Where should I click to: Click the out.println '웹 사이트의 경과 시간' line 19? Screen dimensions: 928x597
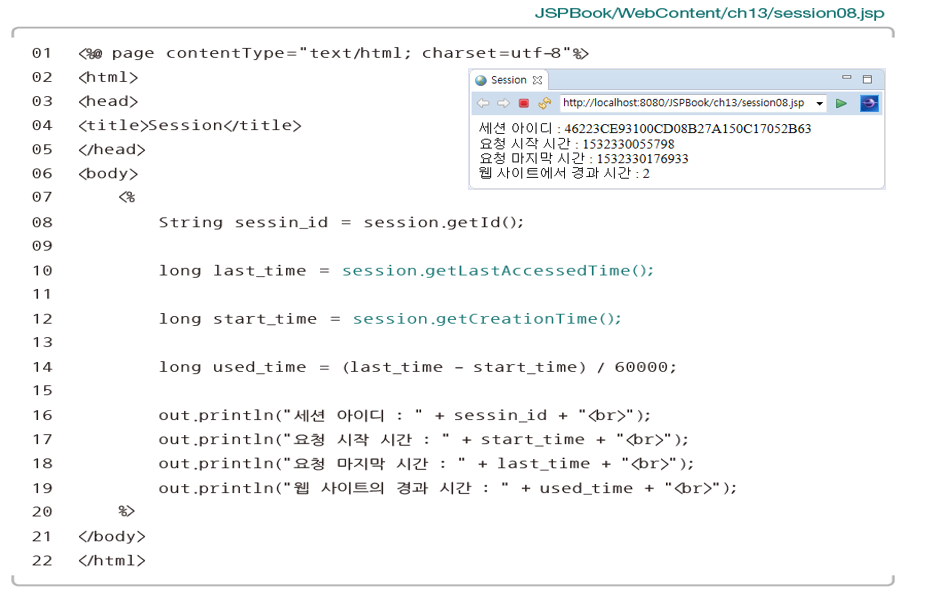pyautogui.click(x=447, y=488)
